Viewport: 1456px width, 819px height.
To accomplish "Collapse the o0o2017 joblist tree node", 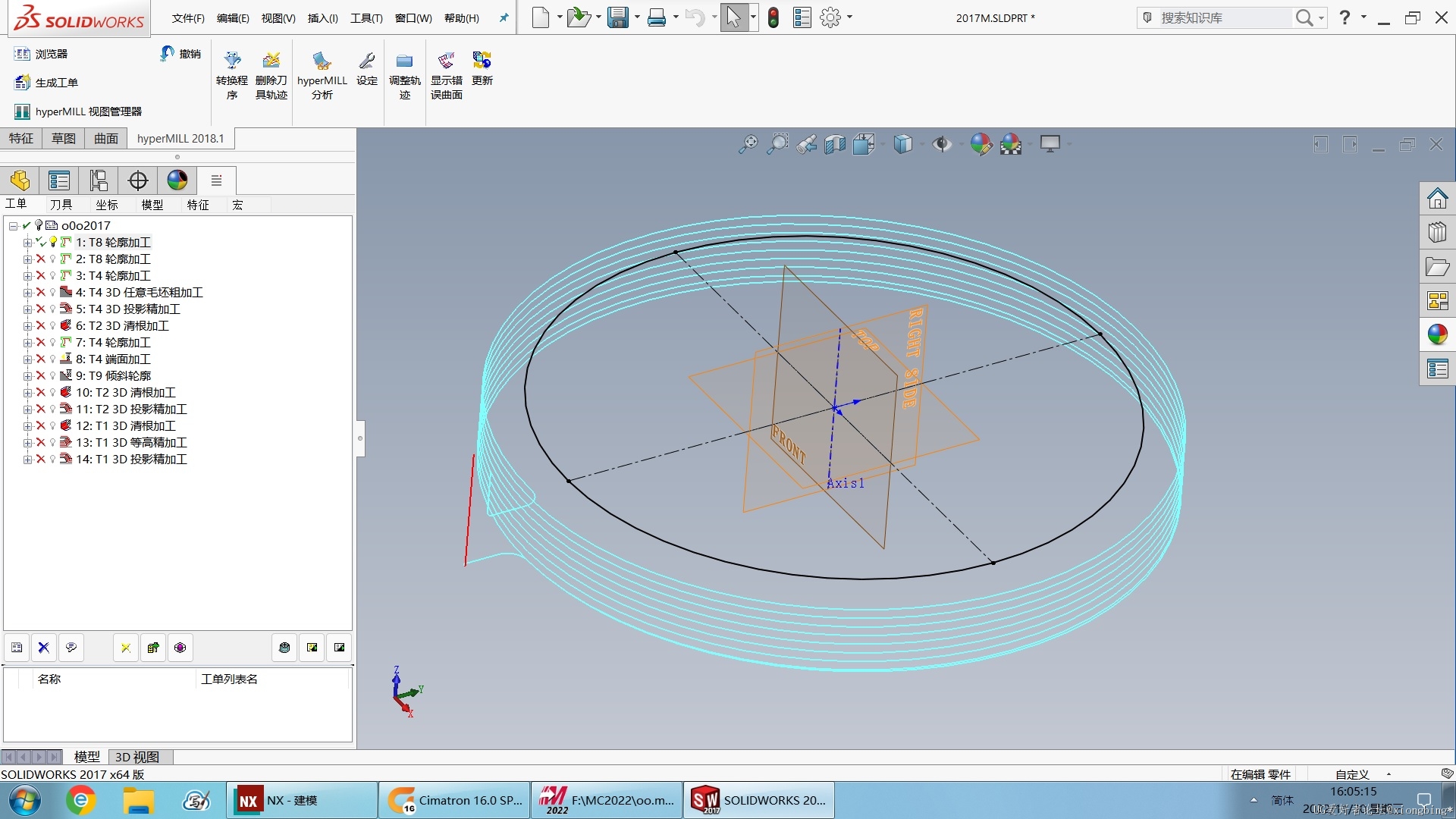I will [x=13, y=226].
